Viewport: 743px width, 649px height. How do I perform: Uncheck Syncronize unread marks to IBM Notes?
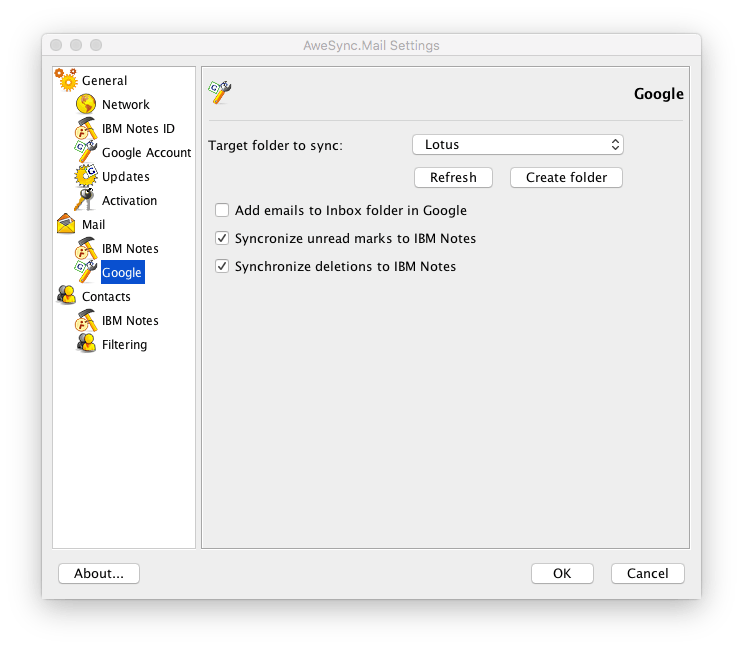(222, 239)
